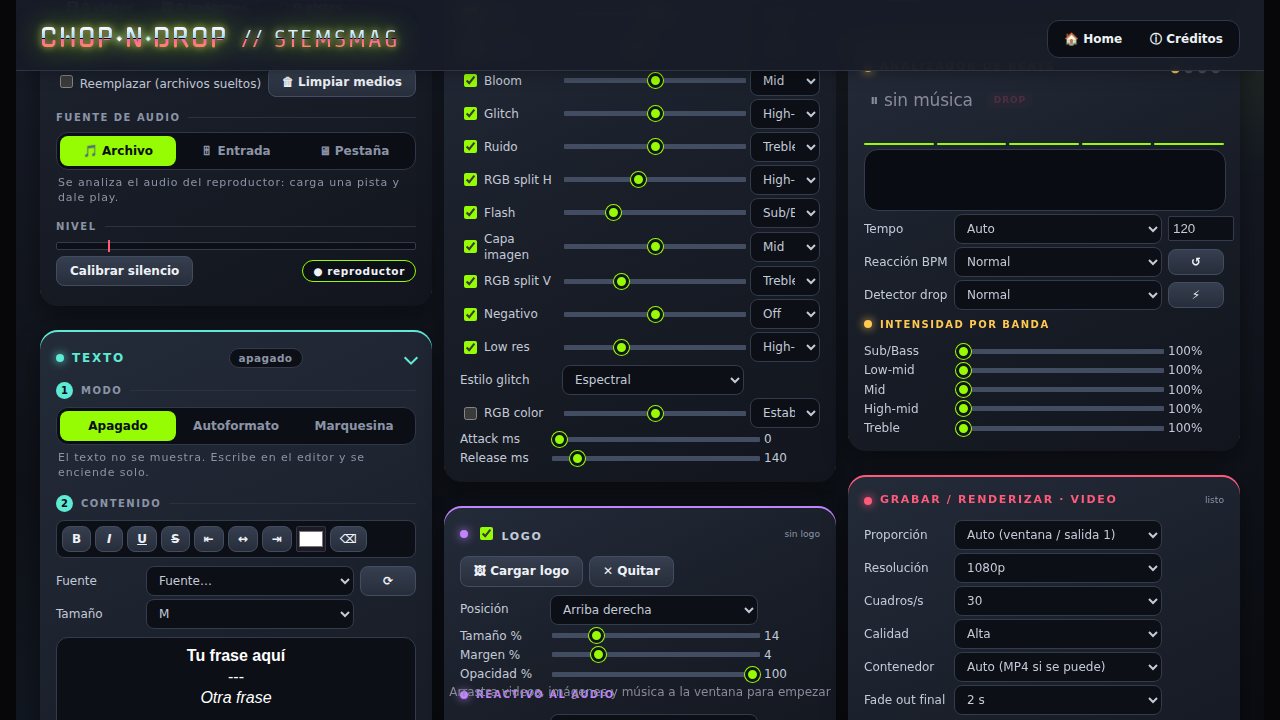
Task: Switch the audio source to Pestaña
Action: click(354, 151)
